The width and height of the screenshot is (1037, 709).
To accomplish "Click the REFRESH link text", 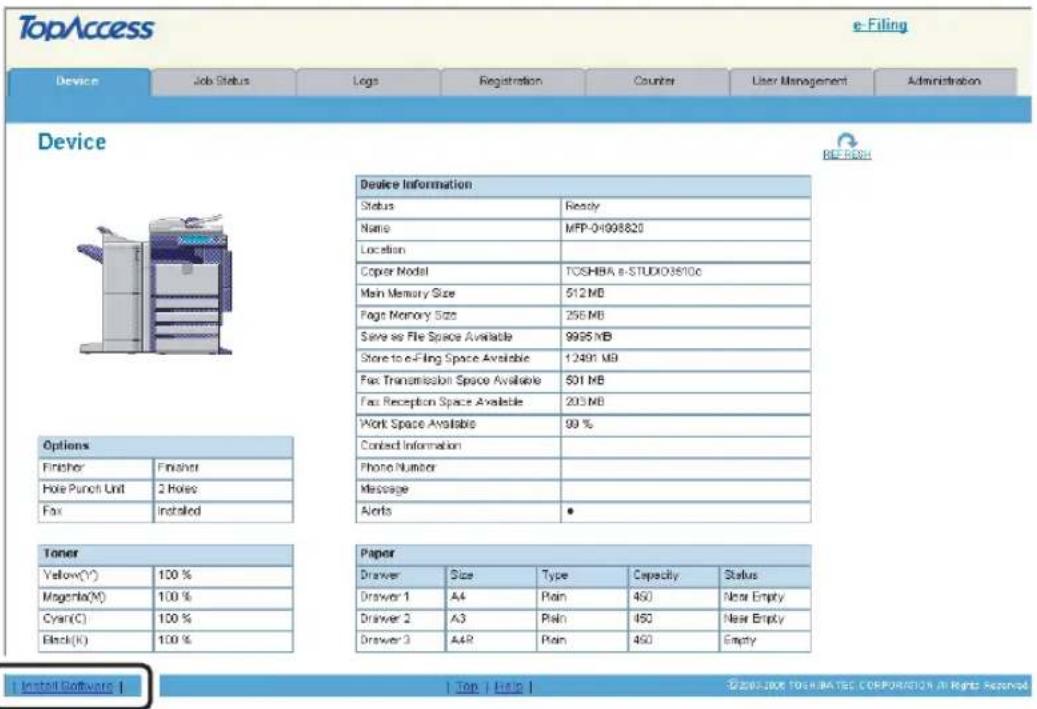I will click(847, 155).
